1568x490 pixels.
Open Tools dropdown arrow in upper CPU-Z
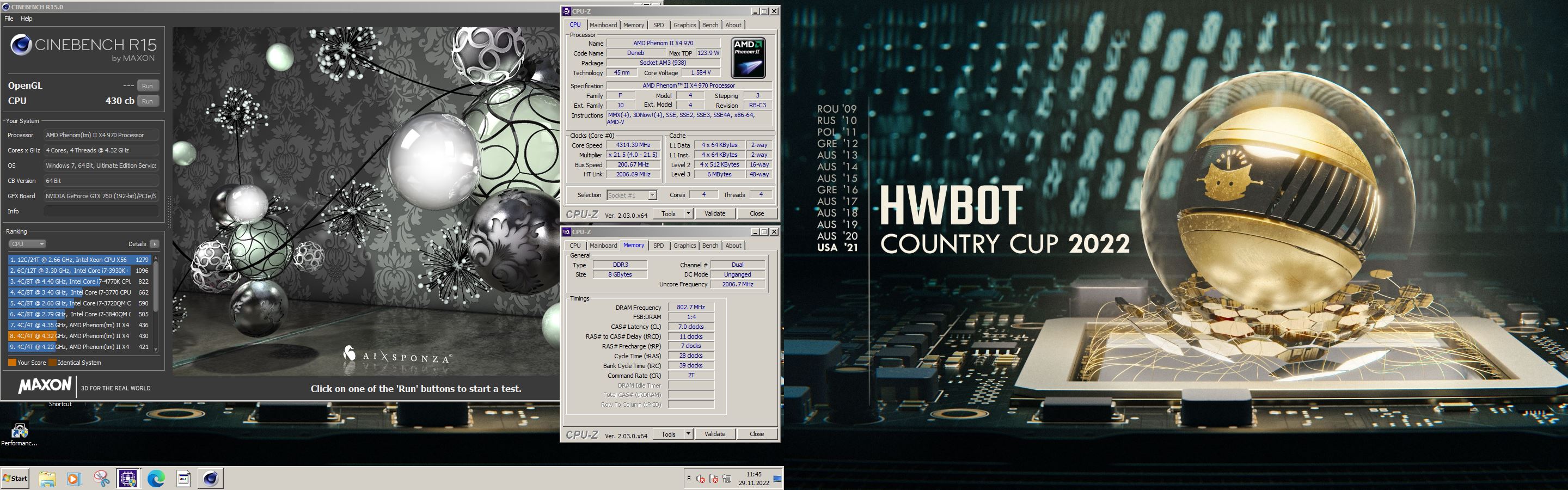(688, 213)
